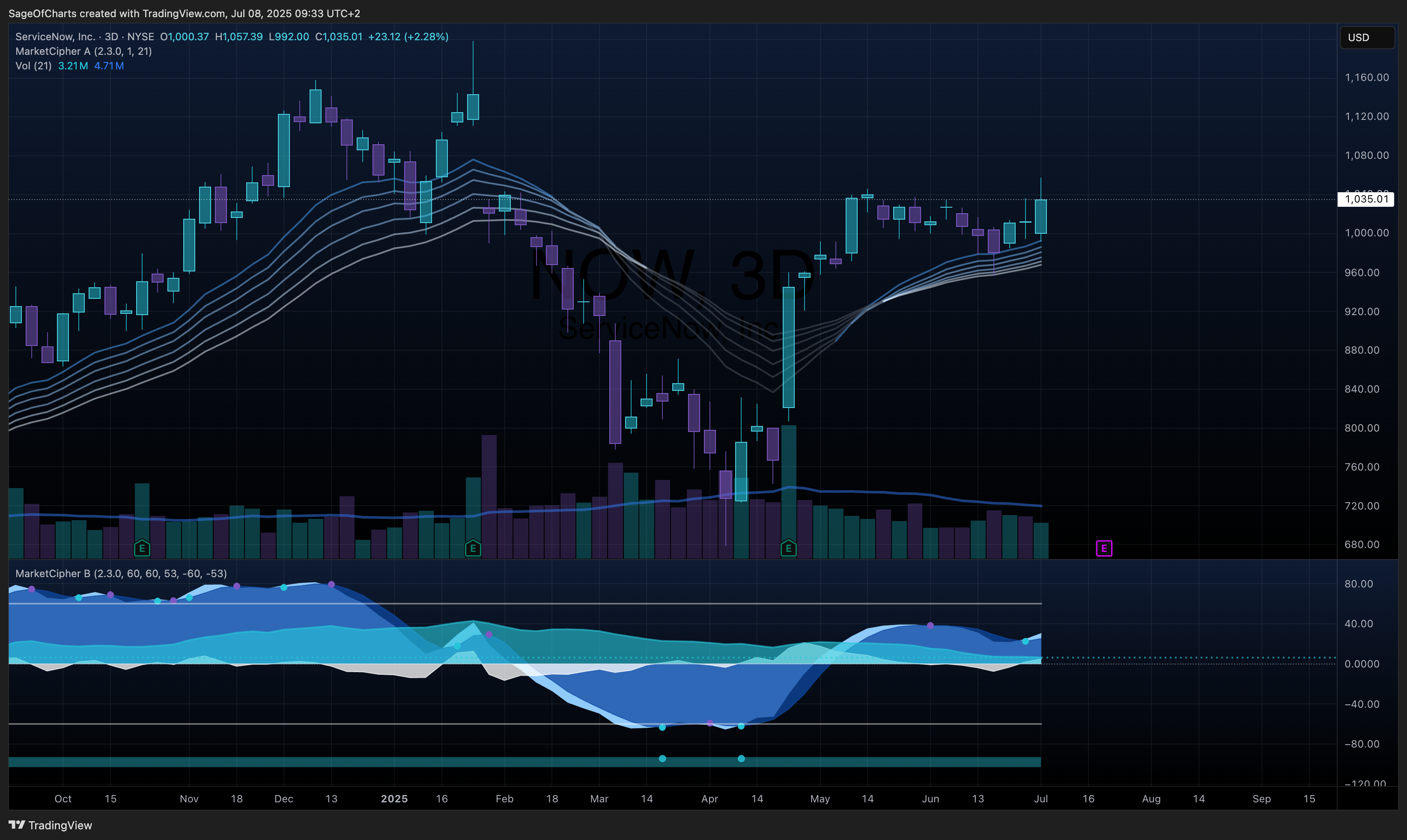Screen dimensions: 1407x840
Task: Click the purple MarketCipher B dot near June
Action: tap(930, 626)
